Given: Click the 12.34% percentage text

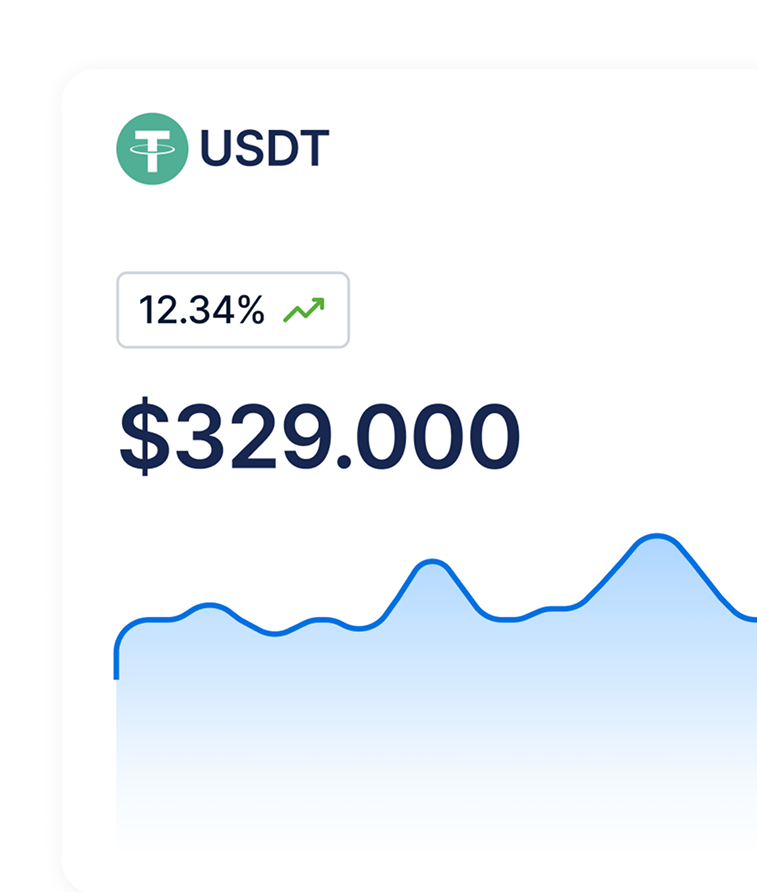Looking at the screenshot, I should click(201, 311).
